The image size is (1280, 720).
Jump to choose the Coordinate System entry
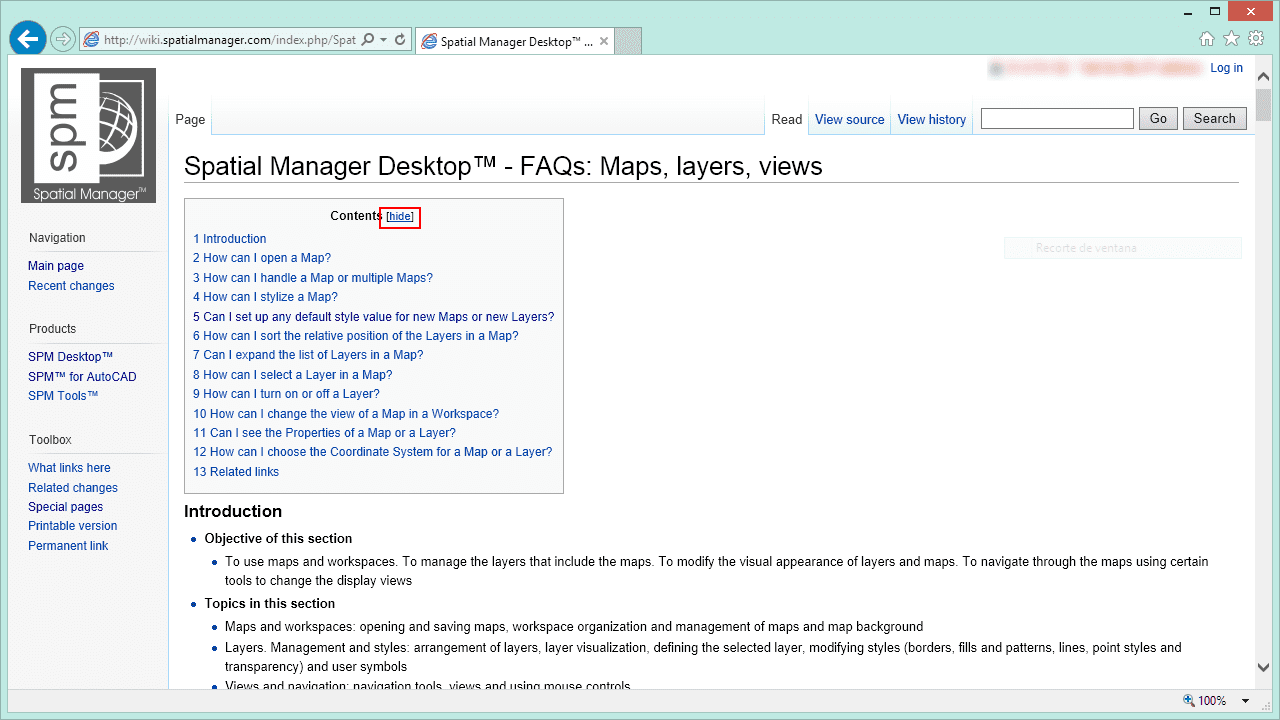[x=372, y=452]
